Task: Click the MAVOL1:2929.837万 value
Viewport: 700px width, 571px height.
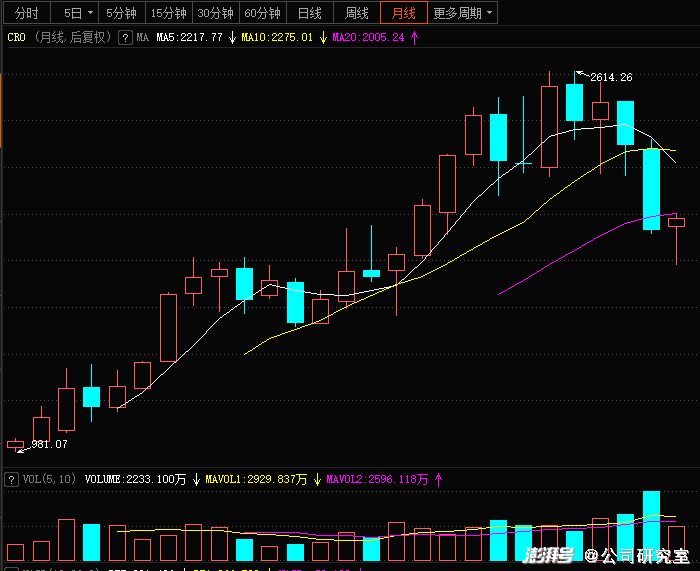Action: coord(256,479)
